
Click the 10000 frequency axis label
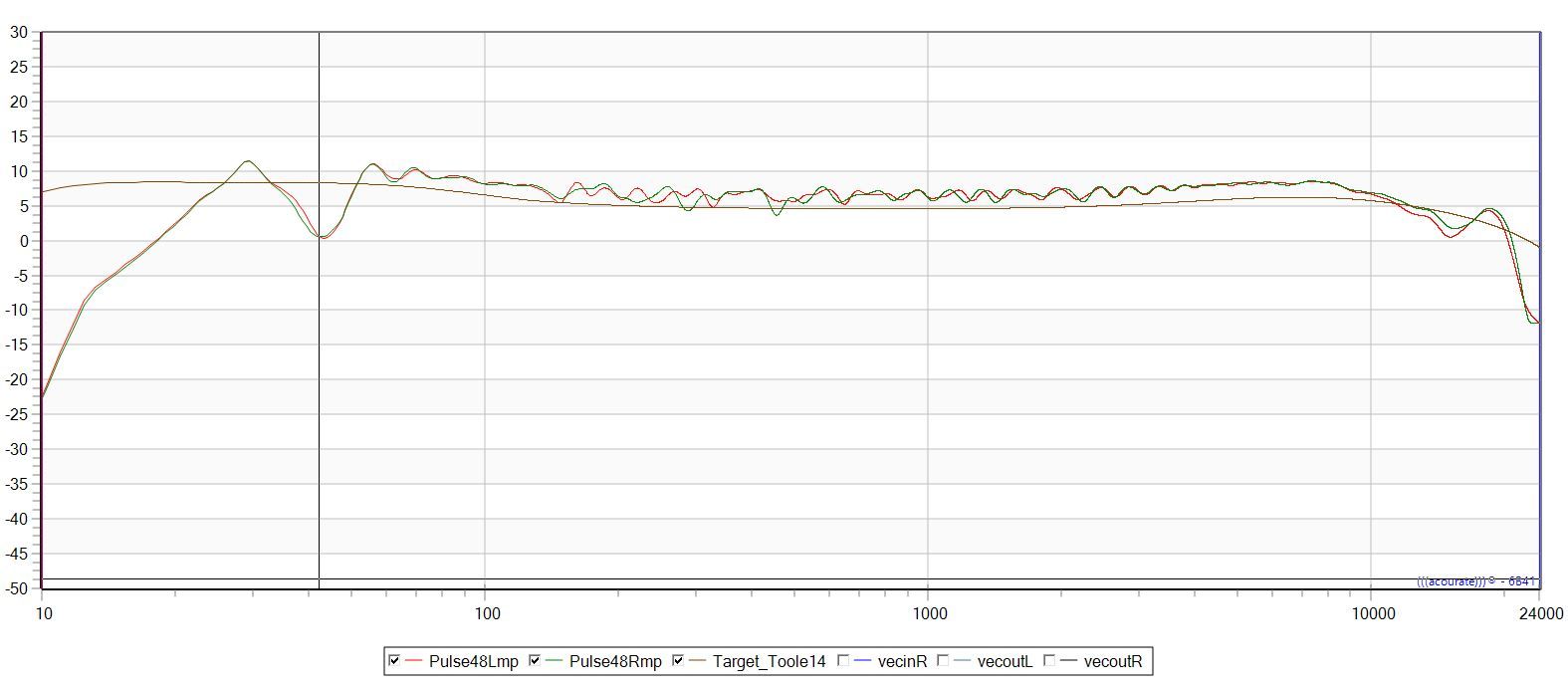(1374, 613)
